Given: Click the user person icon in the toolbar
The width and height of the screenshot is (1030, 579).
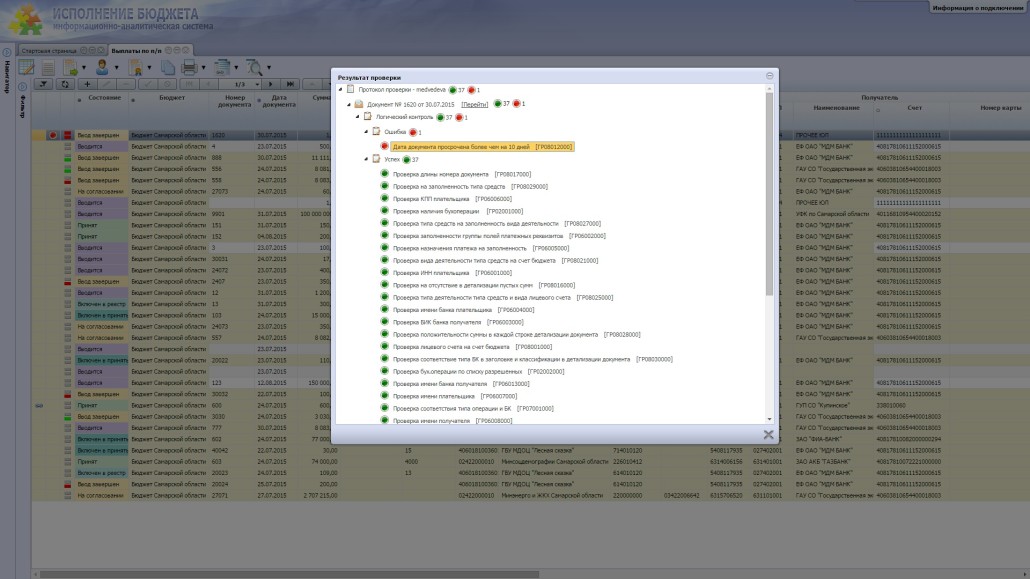Looking at the screenshot, I should point(102,67).
